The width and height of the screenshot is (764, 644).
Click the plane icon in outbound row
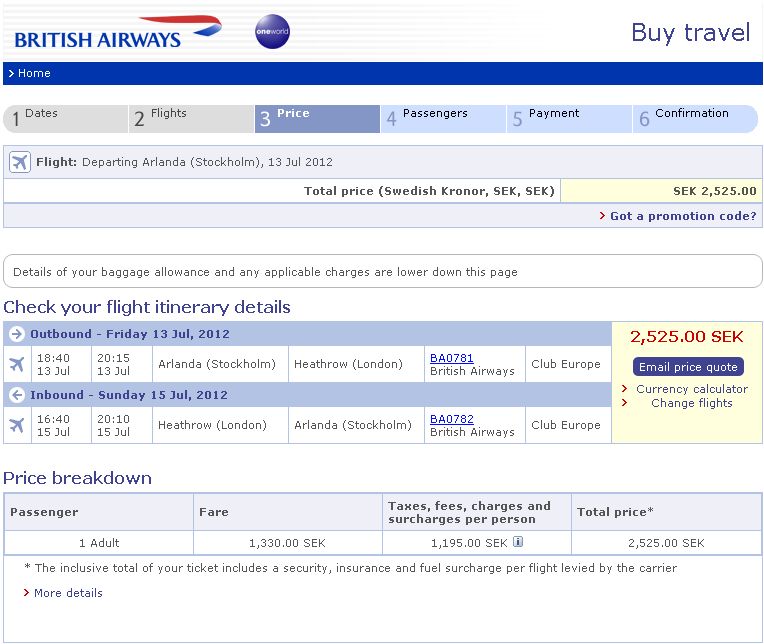click(x=16, y=364)
